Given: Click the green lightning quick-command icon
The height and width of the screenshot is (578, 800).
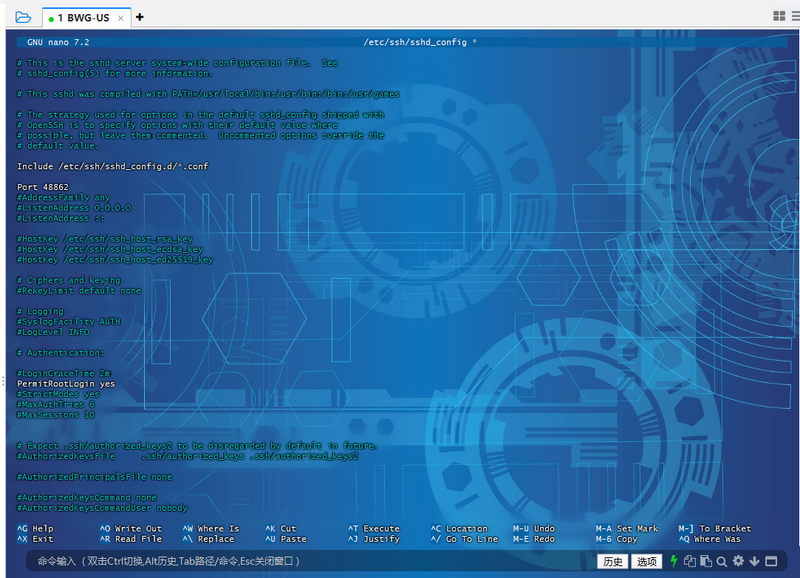Looking at the screenshot, I should pos(673,561).
